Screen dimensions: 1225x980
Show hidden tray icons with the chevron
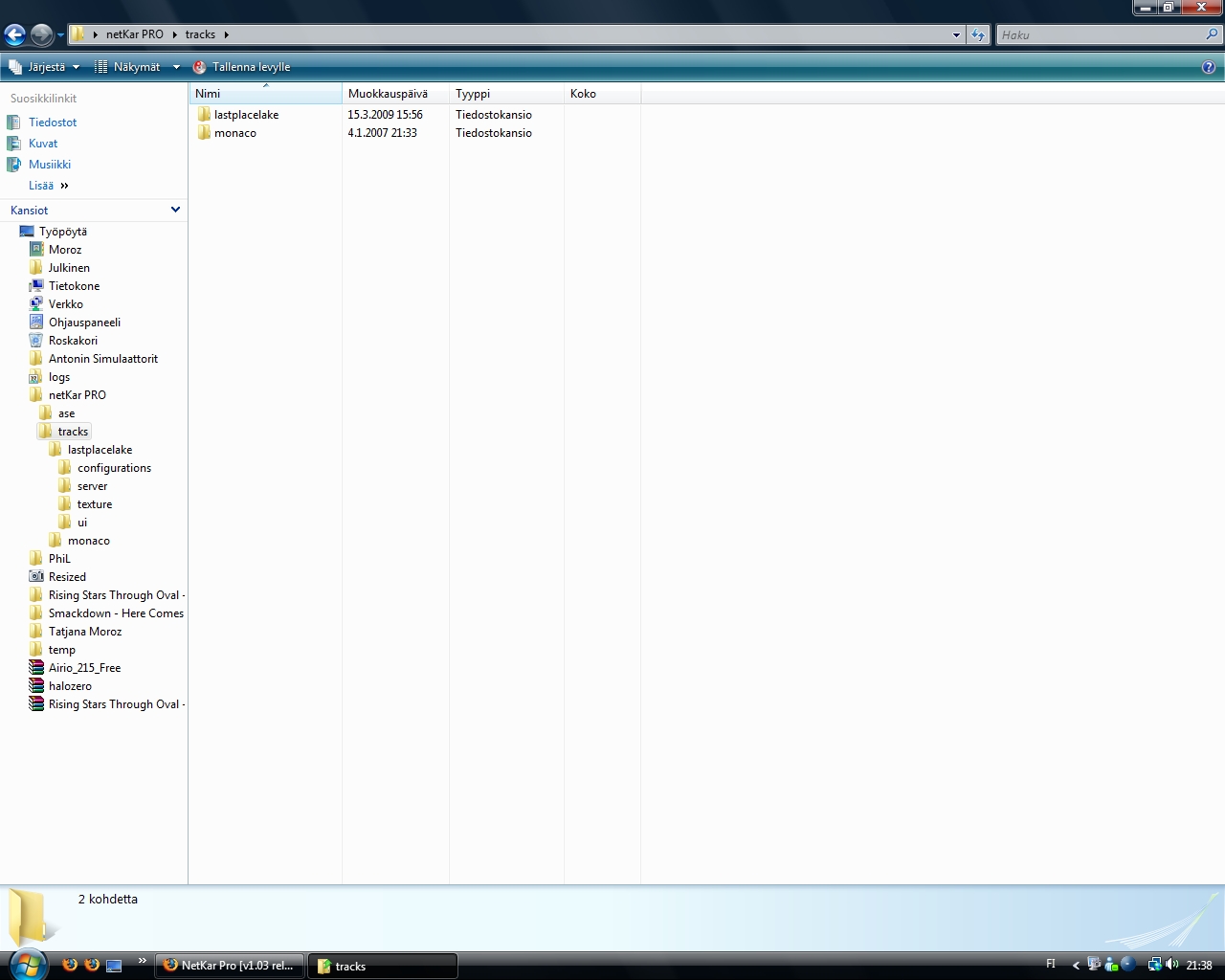pyautogui.click(x=1076, y=966)
